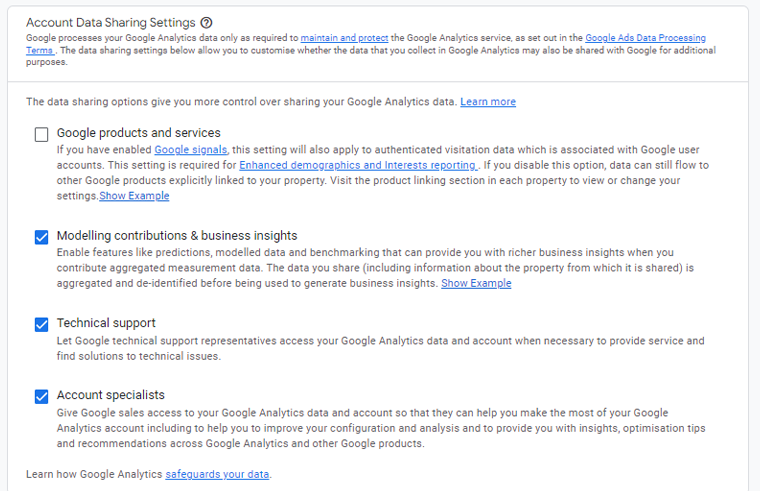
Task: Open Google Ads Data Processing link
Action: pyautogui.click(x=646, y=38)
